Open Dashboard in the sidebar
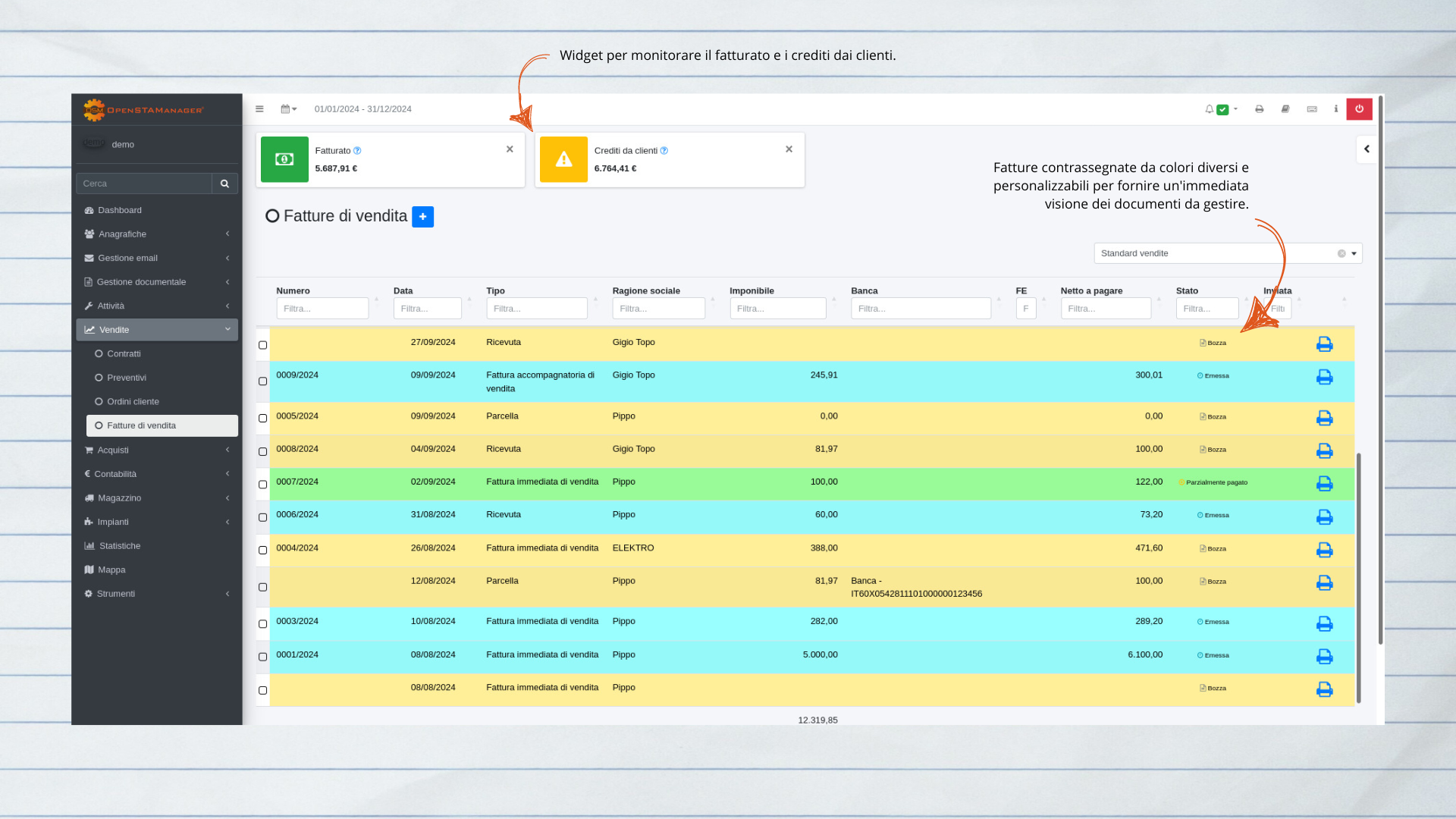 (157, 210)
